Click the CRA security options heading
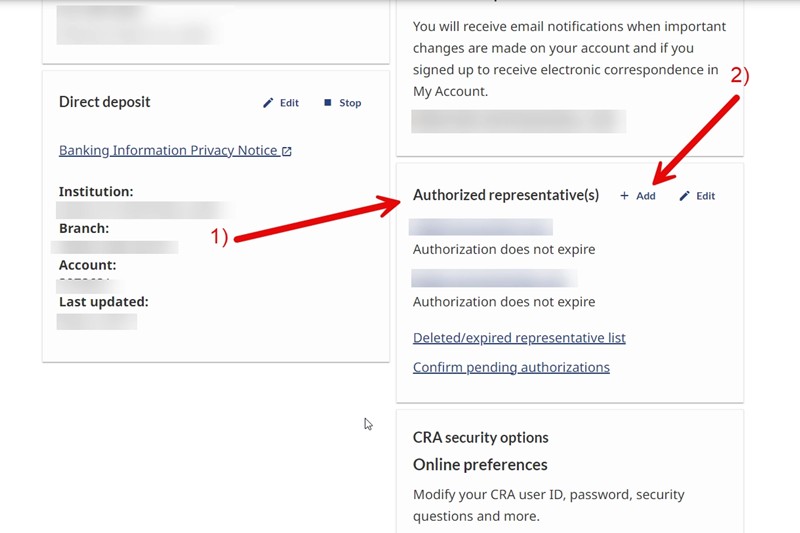The width and height of the screenshot is (800, 533). 481,438
